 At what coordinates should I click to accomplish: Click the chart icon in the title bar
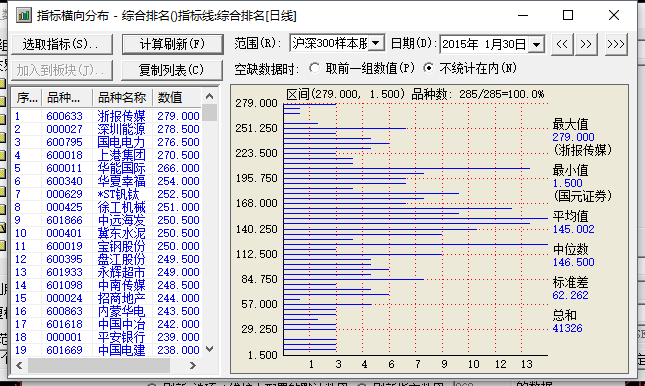pyautogui.click(x=24, y=16)
